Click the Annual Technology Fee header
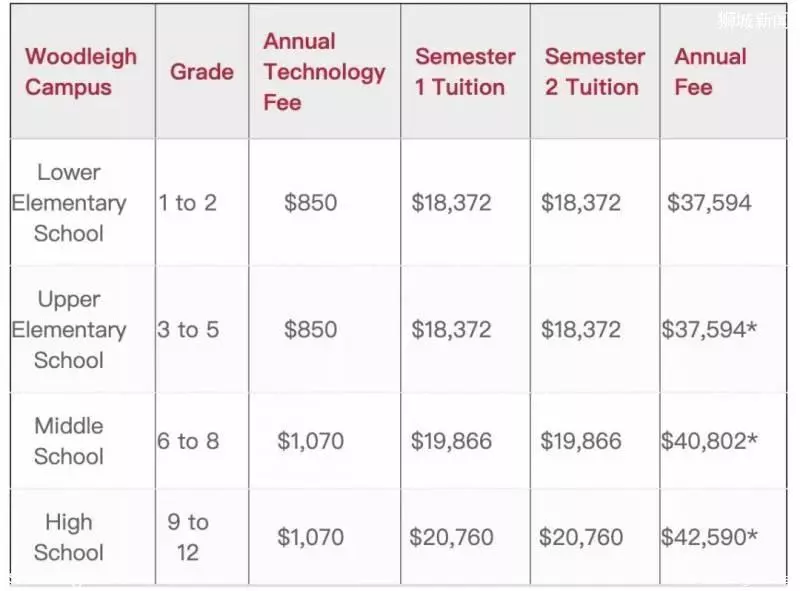This screenshot has width=800, height=591. [324, 72]
